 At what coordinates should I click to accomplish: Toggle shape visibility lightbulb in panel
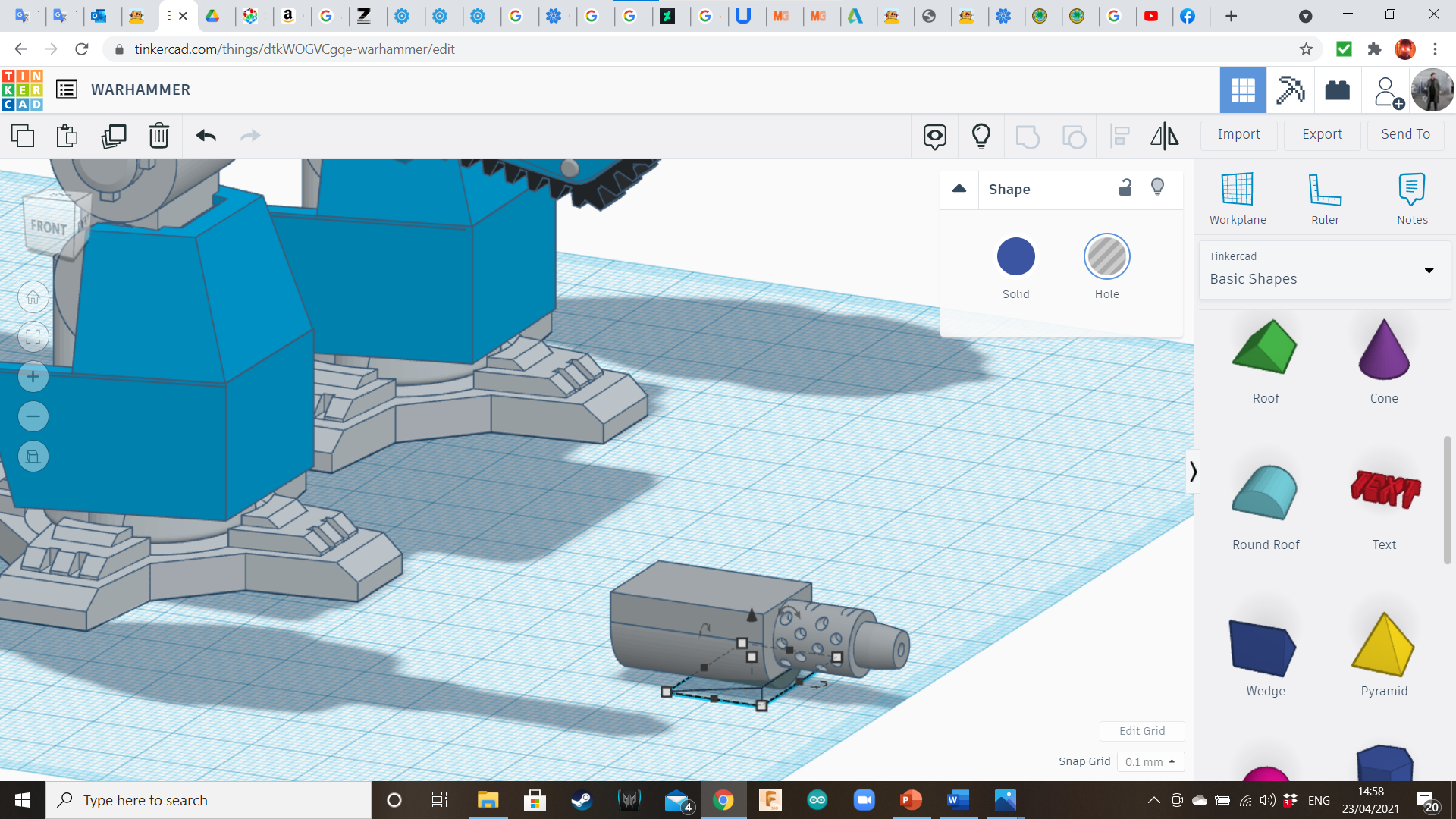click(1157, 187)
